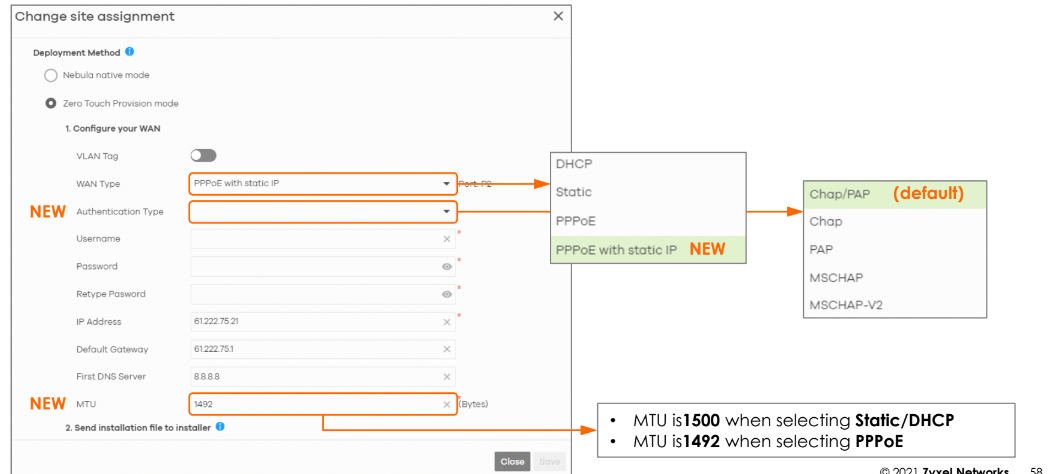Expand the Authentication Type dropdown
This screenshot has height=474, width=1052.
tap(322, 212)
